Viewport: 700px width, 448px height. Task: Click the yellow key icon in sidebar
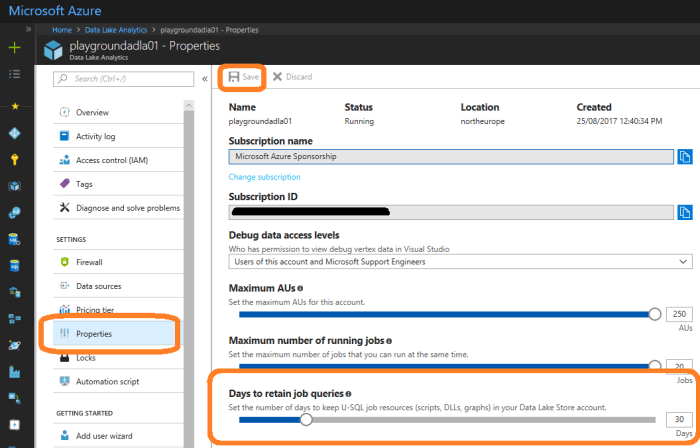click(14, 159)
